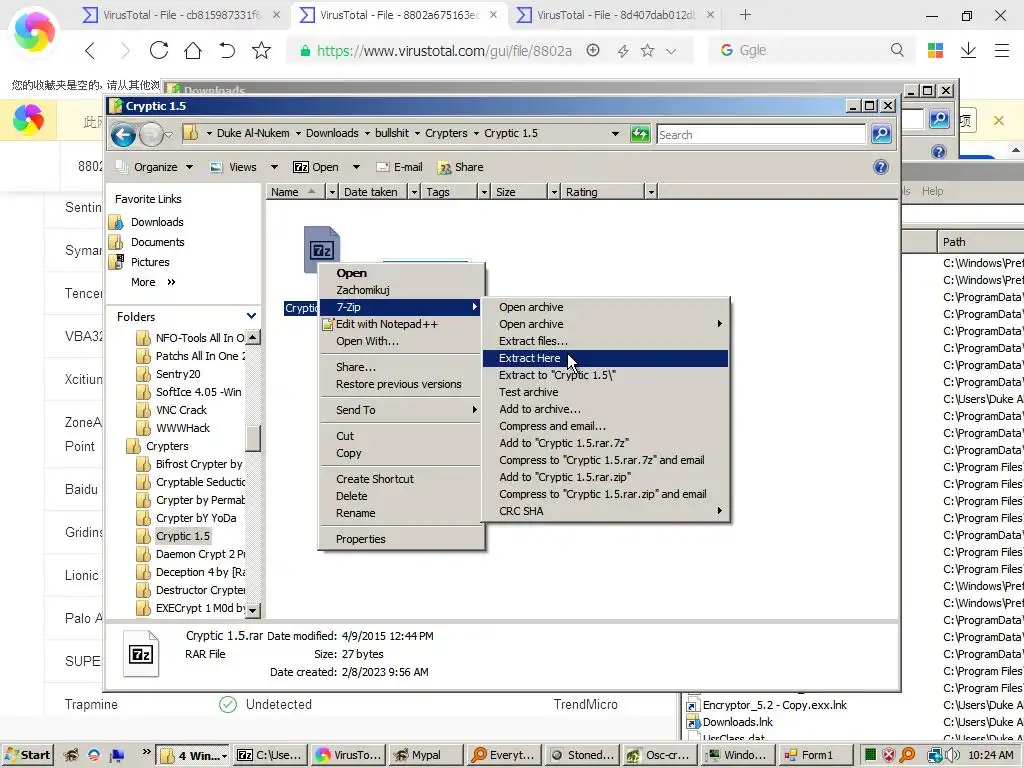
Task: Select Rename in context menu
Action: (402, 513)
